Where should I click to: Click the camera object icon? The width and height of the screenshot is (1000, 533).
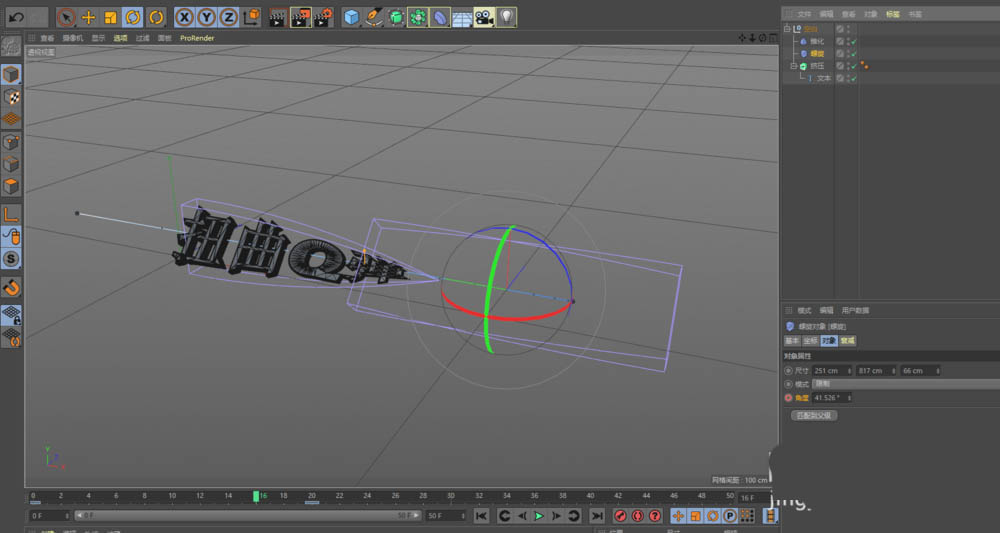484,17
